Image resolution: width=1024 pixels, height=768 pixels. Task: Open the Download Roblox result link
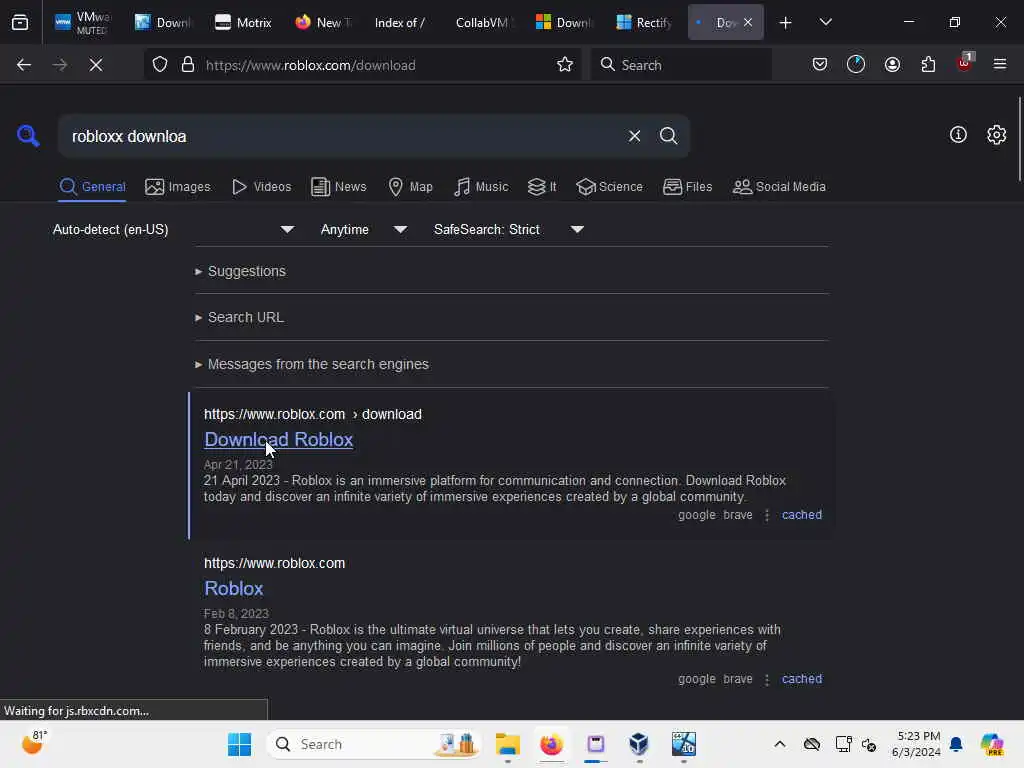click(x=279, y=440)
